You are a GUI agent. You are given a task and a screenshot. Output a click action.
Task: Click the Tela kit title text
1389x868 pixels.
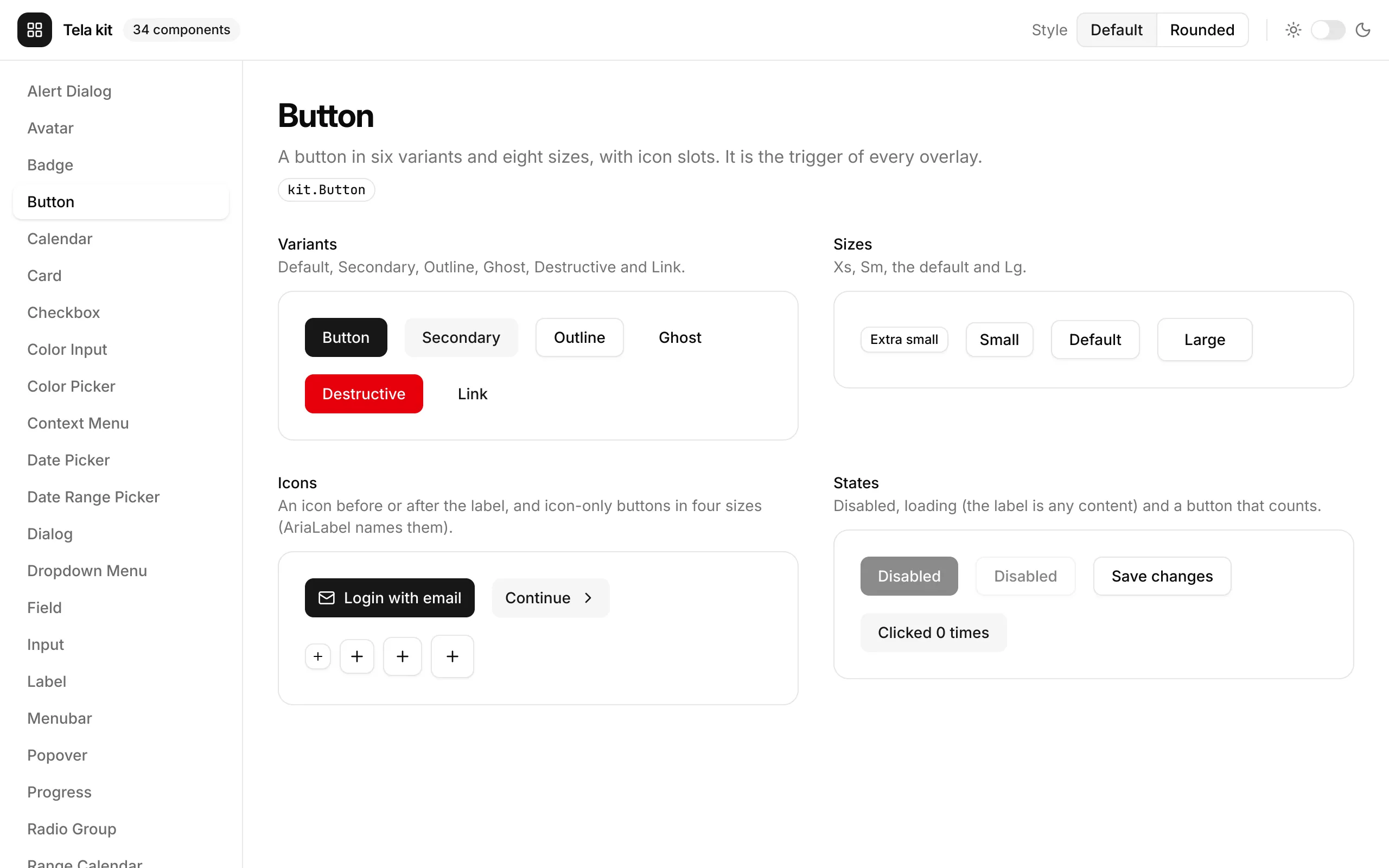tap(88, 30)
